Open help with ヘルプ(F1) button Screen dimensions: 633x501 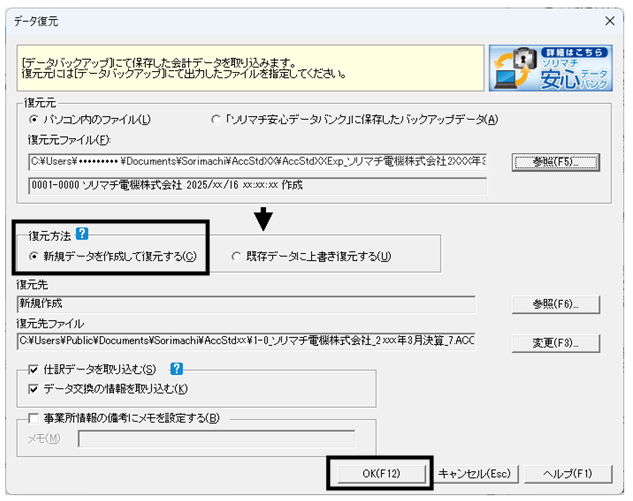(x=568, y=474)
